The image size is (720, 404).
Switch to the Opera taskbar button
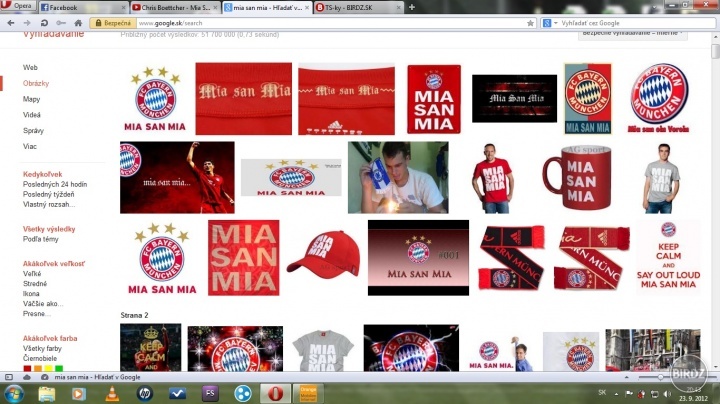click(276, 394)
